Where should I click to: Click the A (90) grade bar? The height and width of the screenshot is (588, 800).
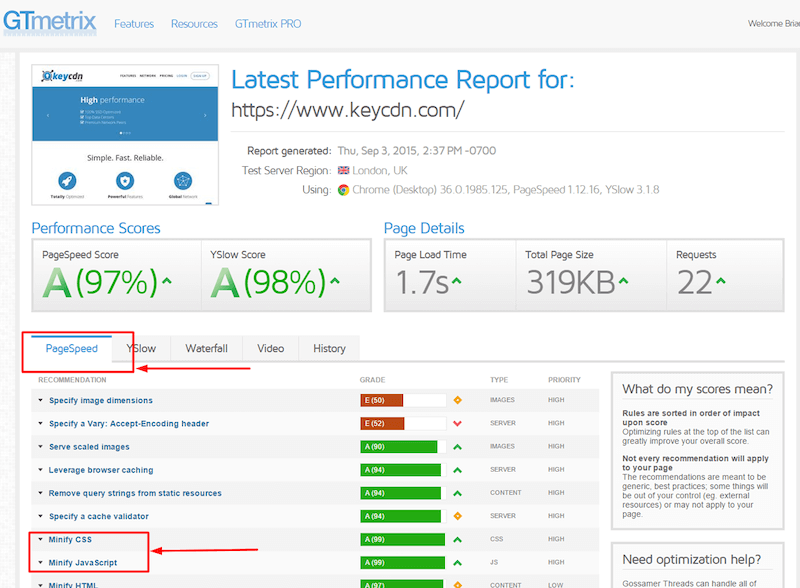tap(403, 447)
